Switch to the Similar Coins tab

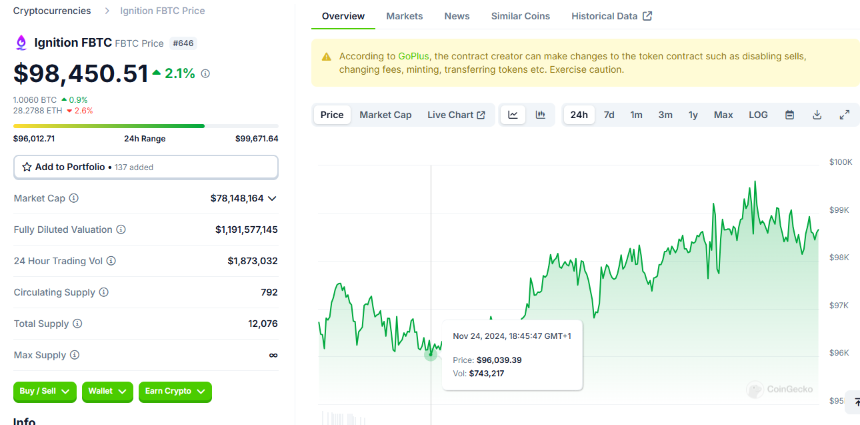coord(520,16)
